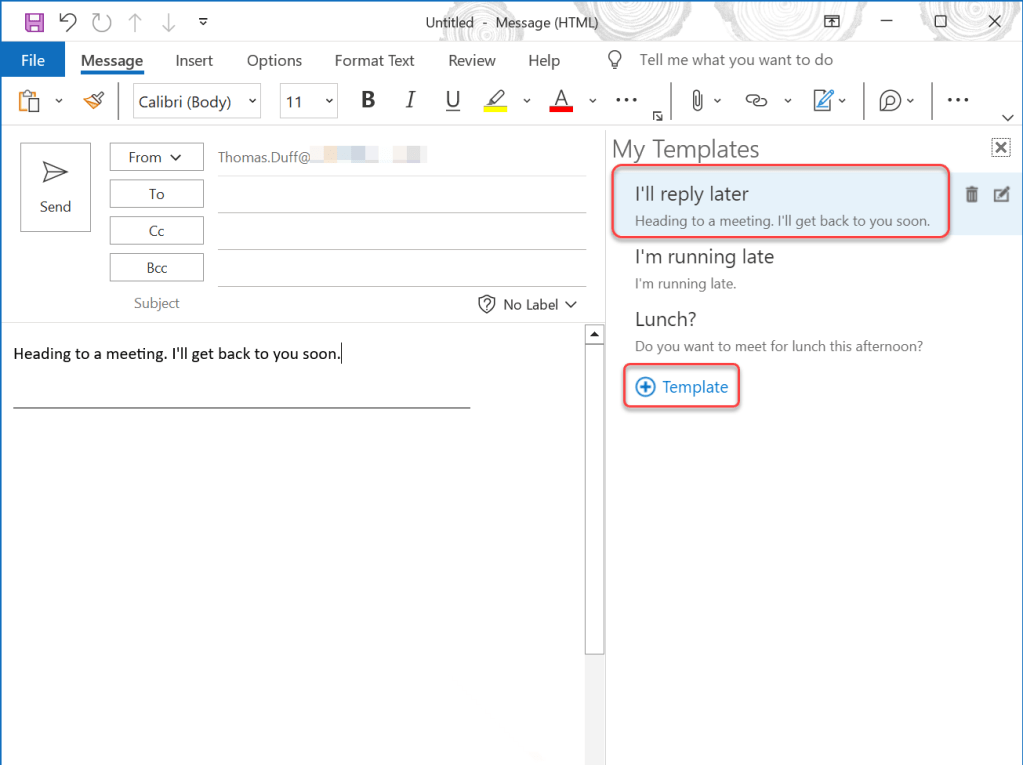Toggle Underline formatting
The image size is (1023, 765).
(x=452, y=101)
